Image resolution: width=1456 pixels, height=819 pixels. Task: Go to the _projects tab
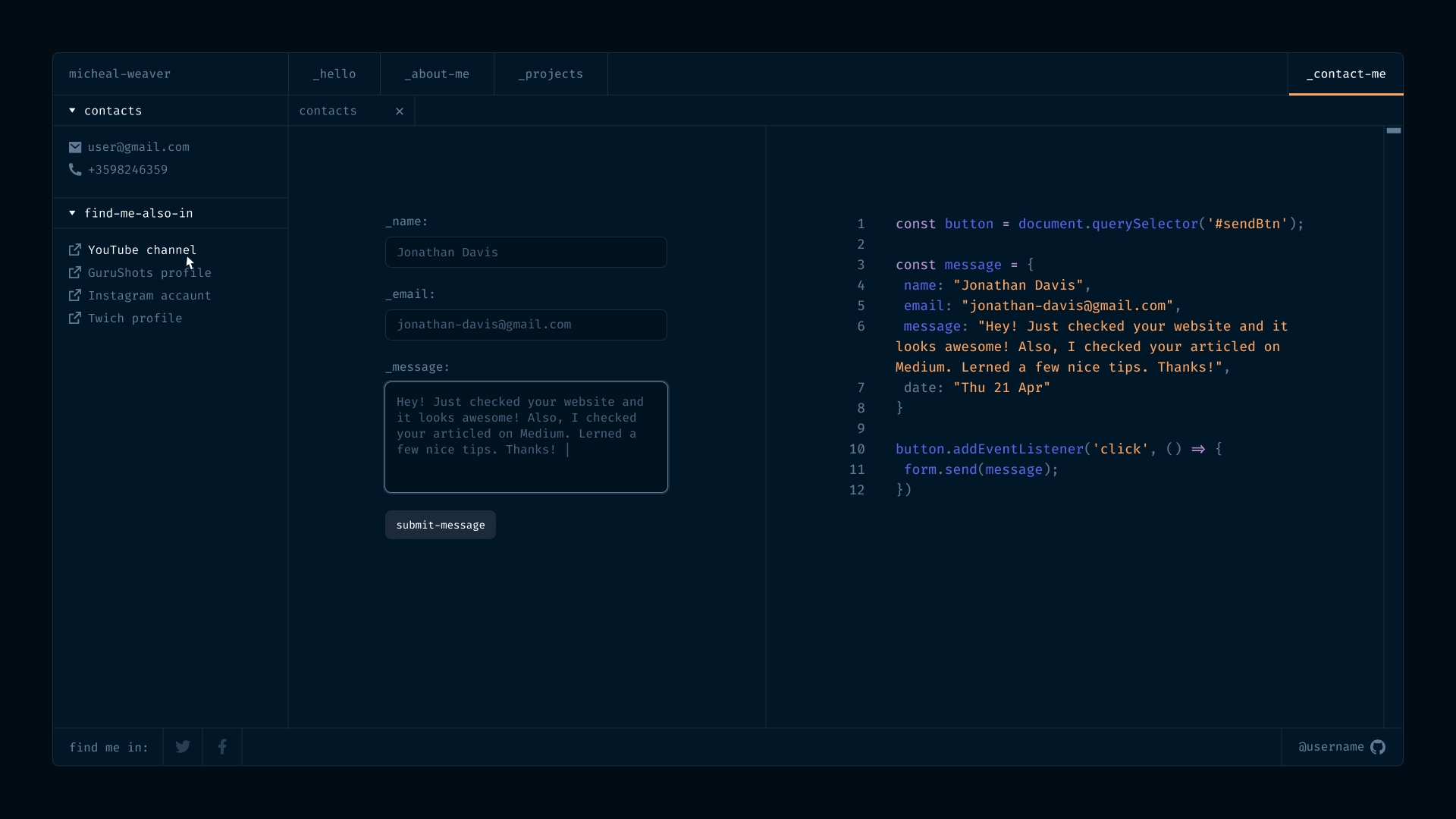click(551, 74)
